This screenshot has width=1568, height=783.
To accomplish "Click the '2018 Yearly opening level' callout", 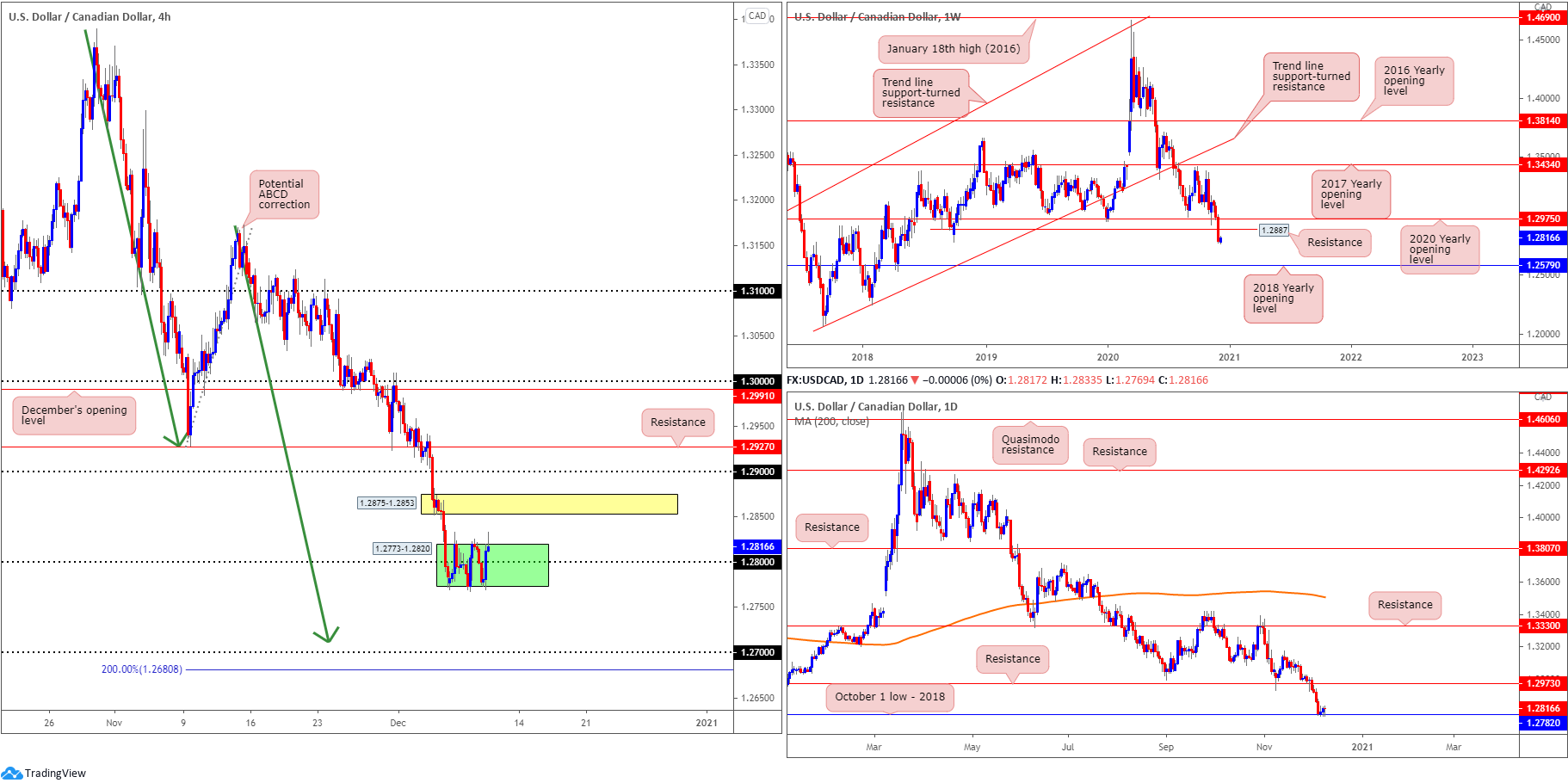I will (1283, 299).
